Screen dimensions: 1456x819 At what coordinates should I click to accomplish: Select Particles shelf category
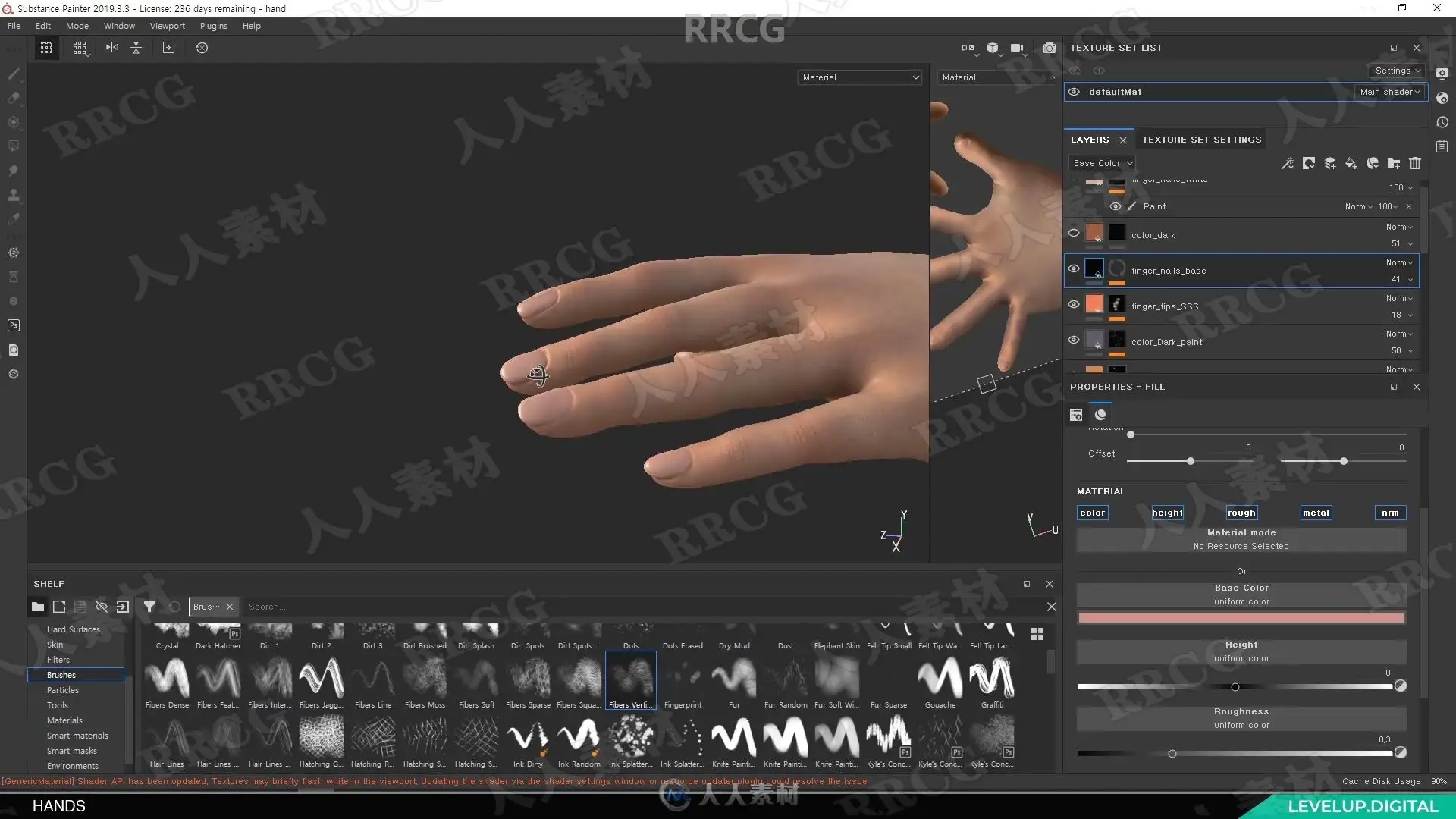63,690
